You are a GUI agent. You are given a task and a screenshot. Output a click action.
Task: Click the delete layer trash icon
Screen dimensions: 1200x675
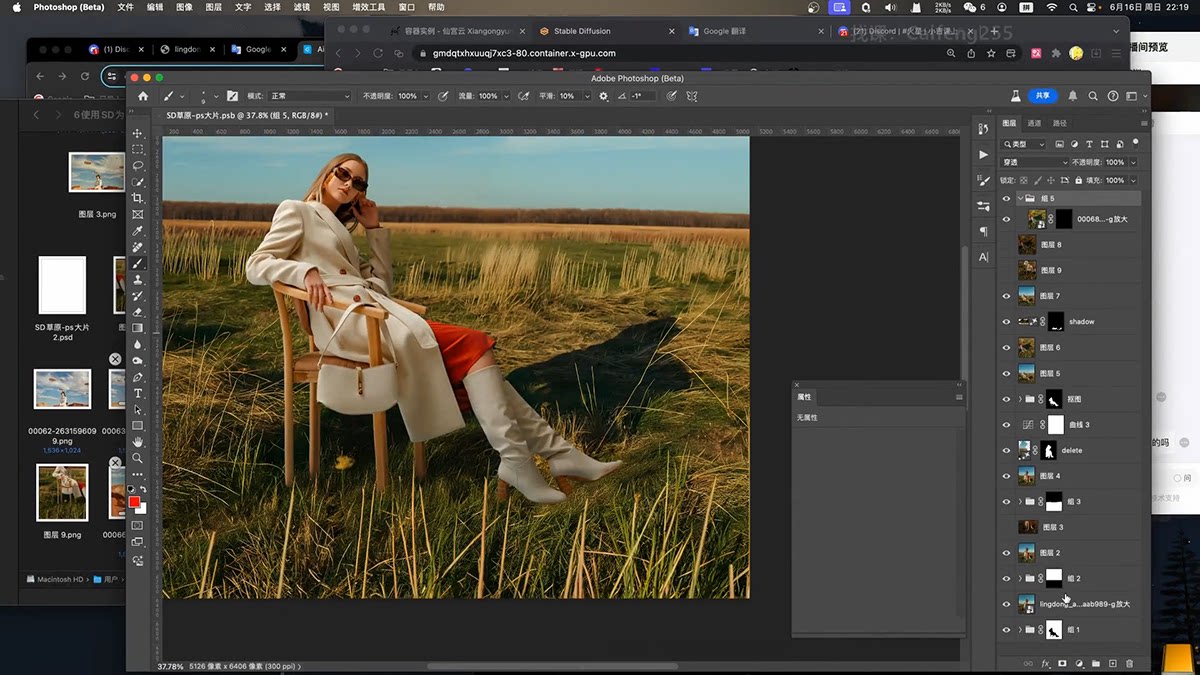coord(1129,663)
